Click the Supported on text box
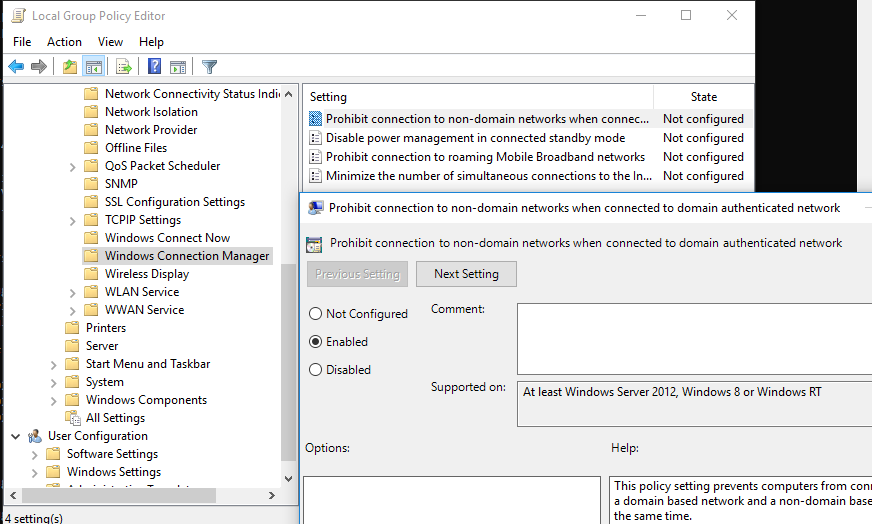This screenshot has width=872, height=524. (x=695, y=404)
